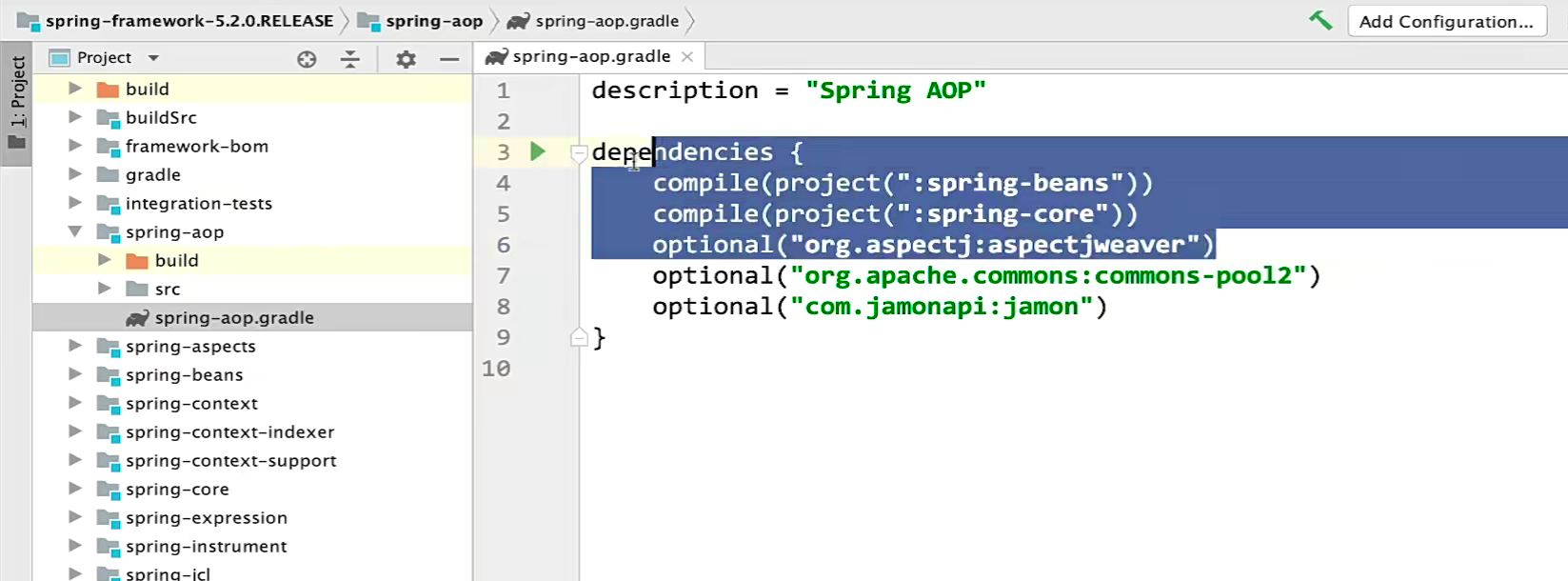Click the fold end marker on line 9
This screenshot has width=1568, height=581.
click(x=578, y=337)
